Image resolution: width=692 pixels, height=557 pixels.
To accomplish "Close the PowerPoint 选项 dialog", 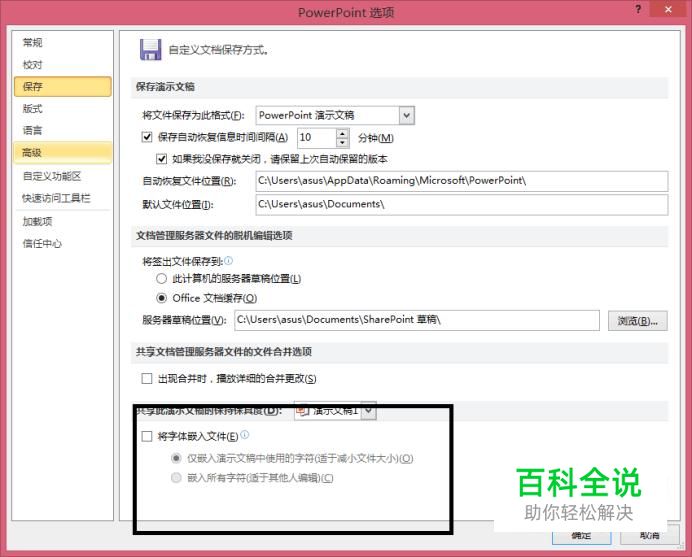I will coord(669,9).
